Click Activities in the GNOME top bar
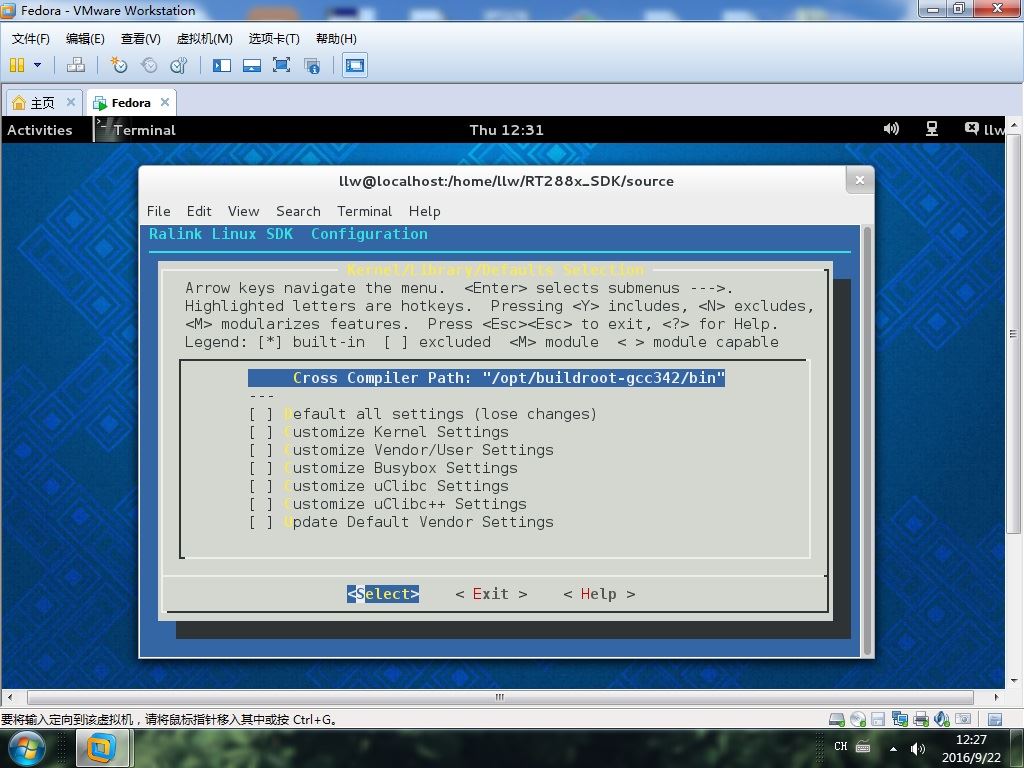Screen dimensions: 1024x768 [x=40, y=130]
